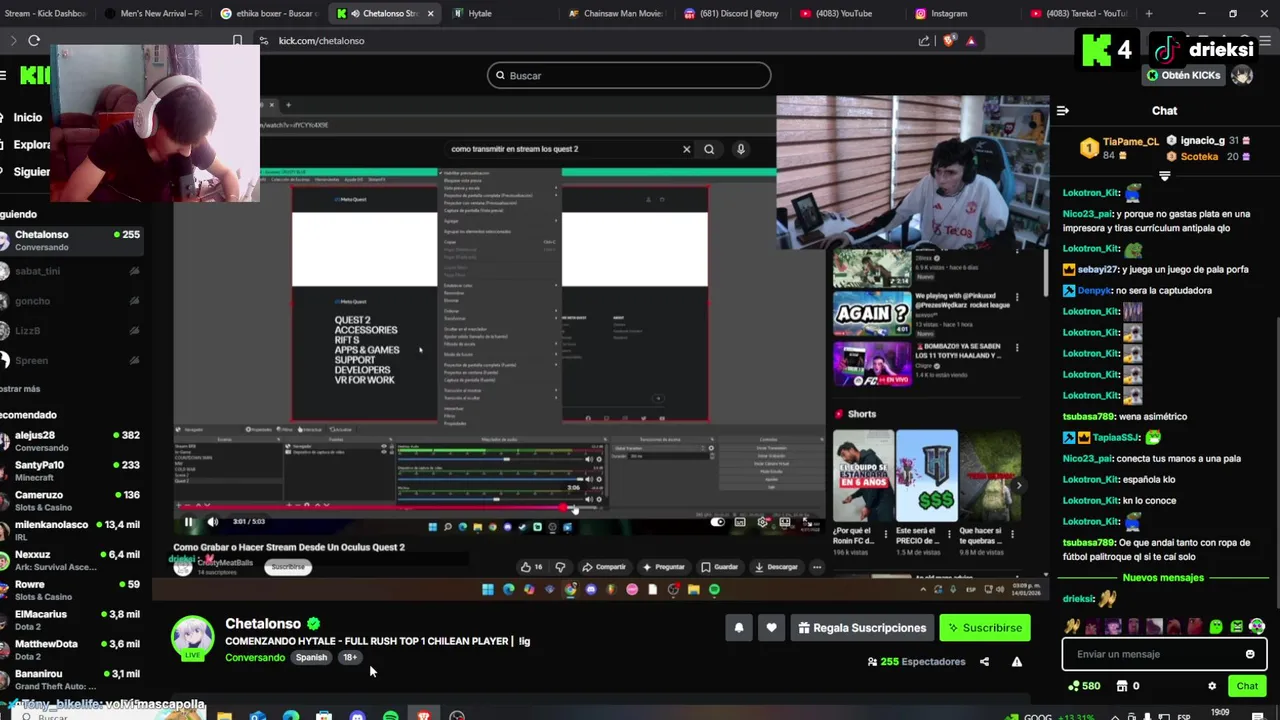Open the Chetalonso channel in Siguiendo list

pos(70,240)
